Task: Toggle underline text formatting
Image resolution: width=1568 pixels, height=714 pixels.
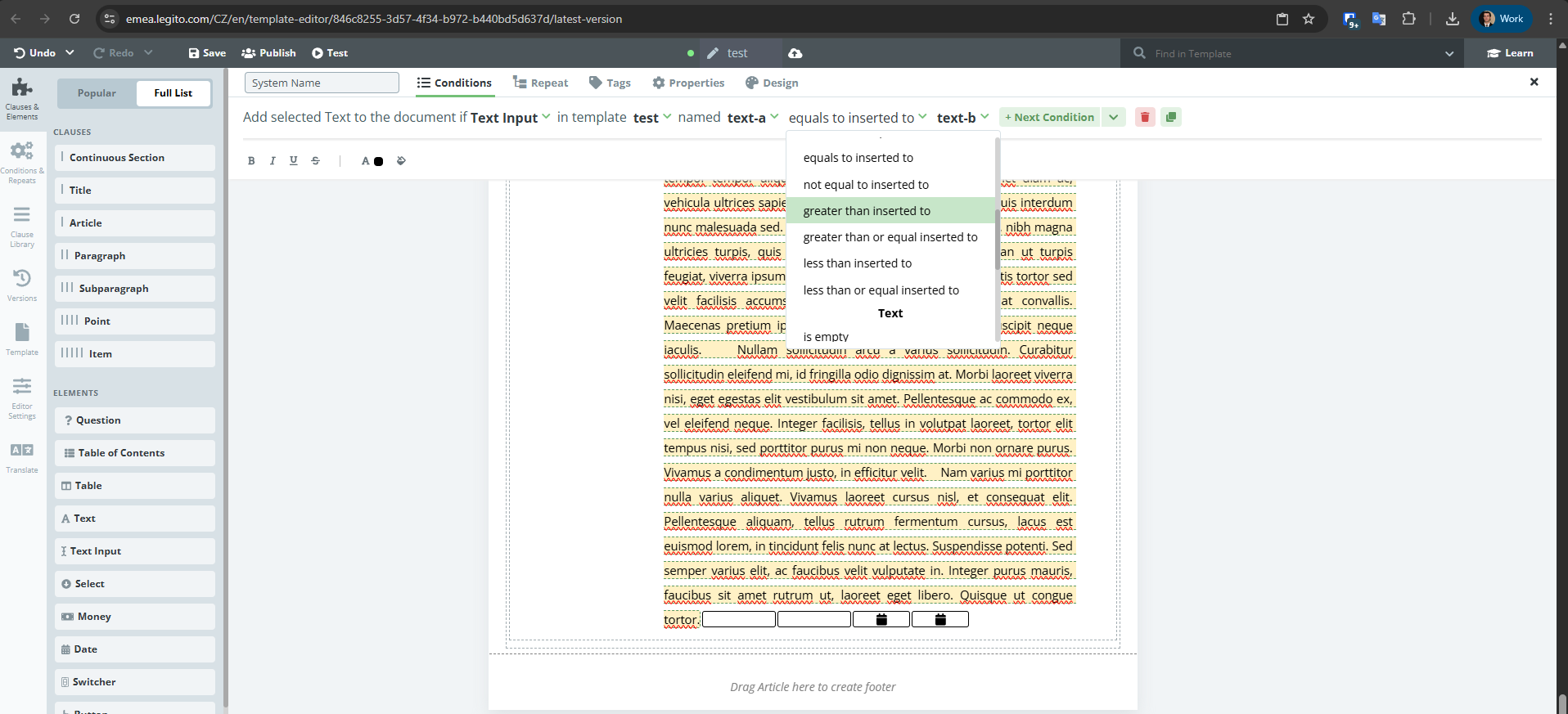Action: [294, 161]
